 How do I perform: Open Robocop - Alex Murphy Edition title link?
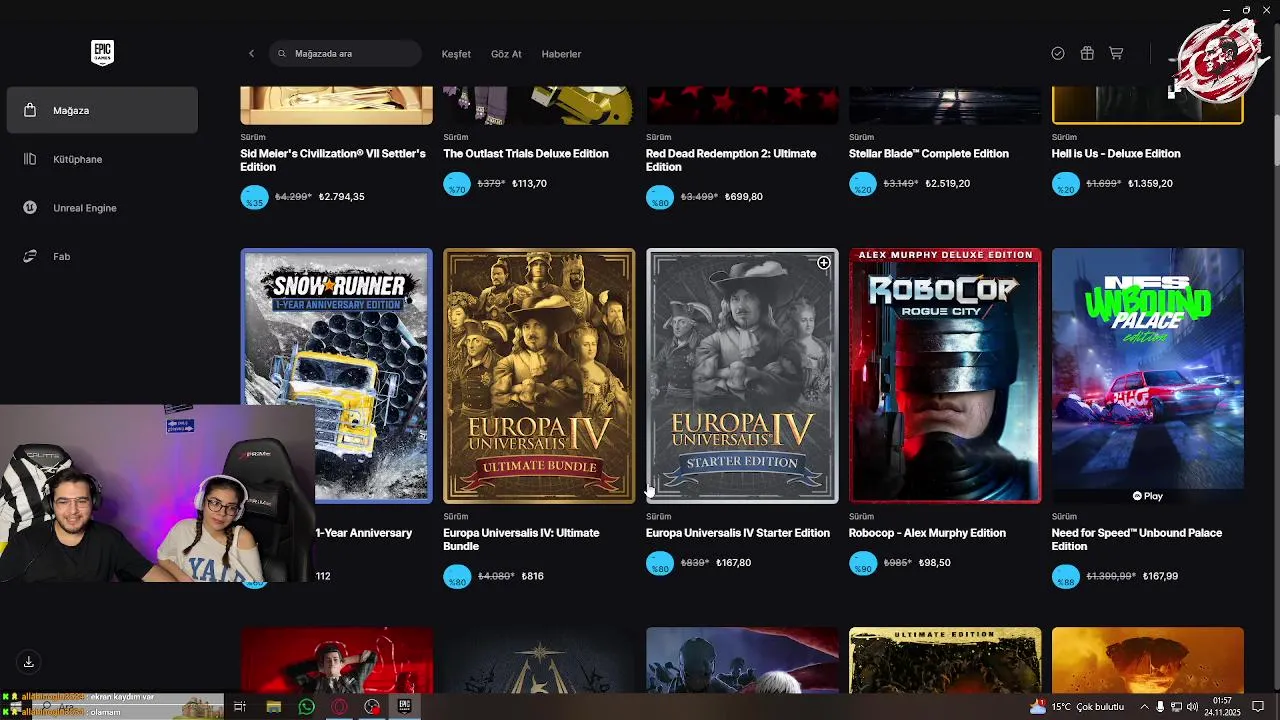tap(927, 533)
